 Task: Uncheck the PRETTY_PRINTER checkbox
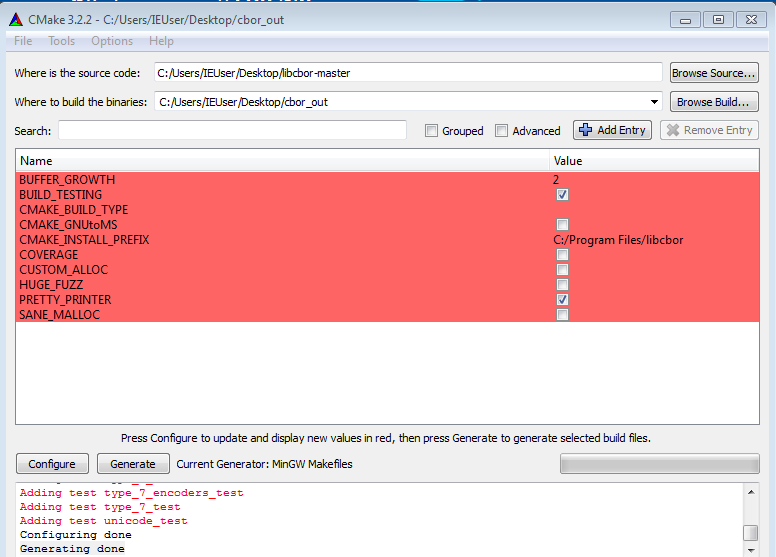(x=563, y=300)
